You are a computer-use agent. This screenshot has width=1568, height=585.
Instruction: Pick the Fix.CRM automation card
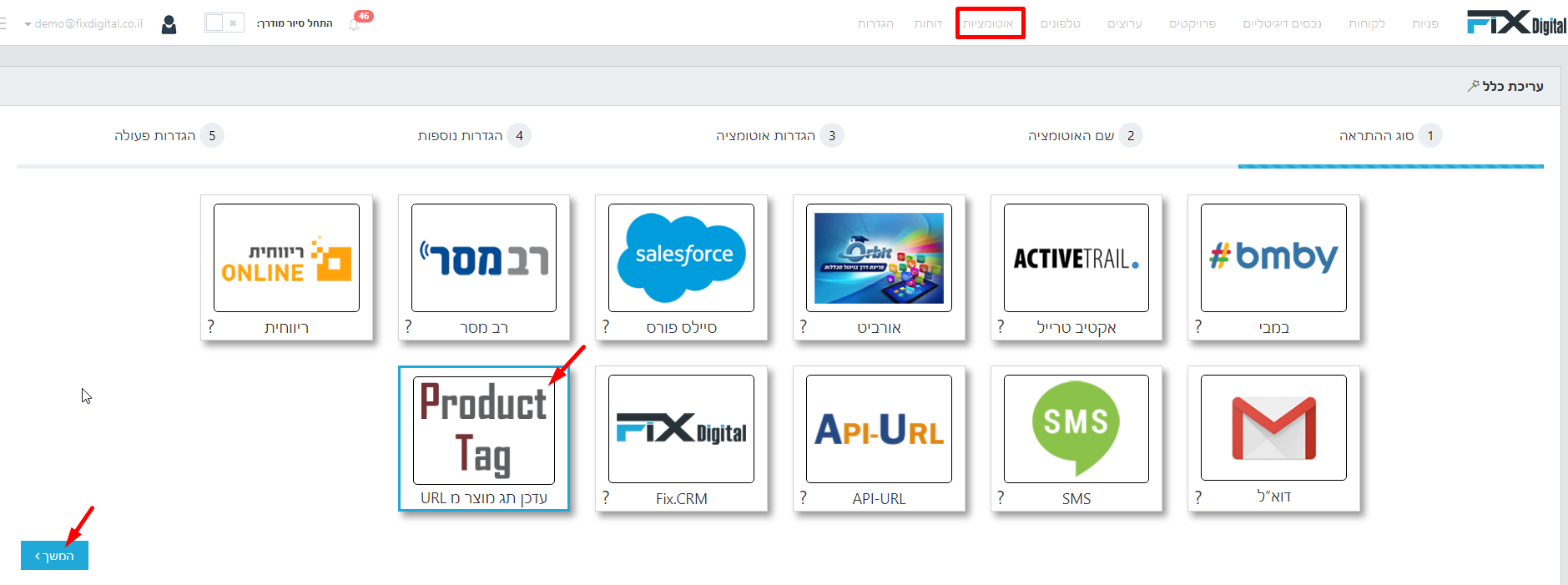[x=681, y=438]
